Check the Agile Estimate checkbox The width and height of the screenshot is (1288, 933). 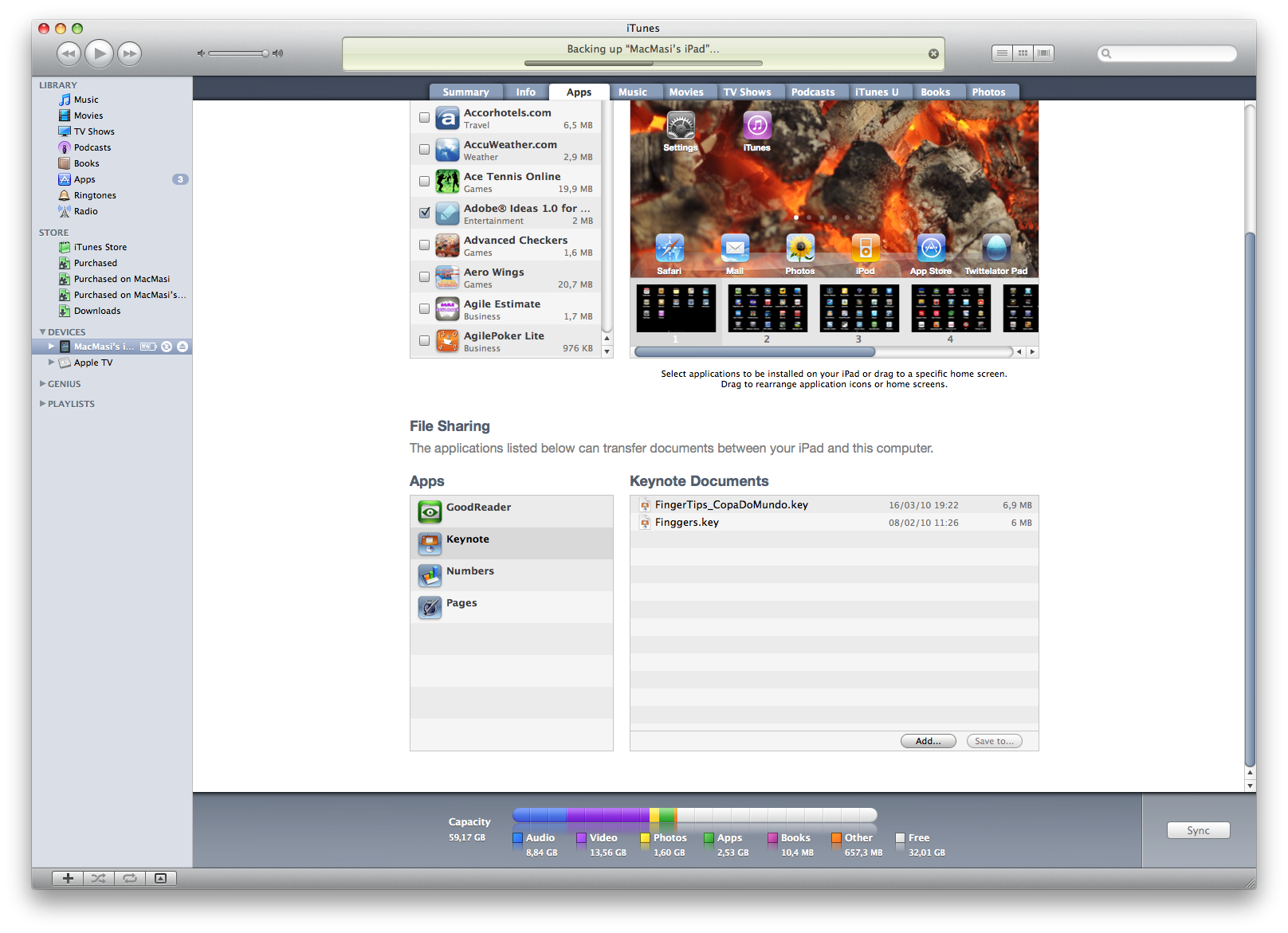pos(424,309)
